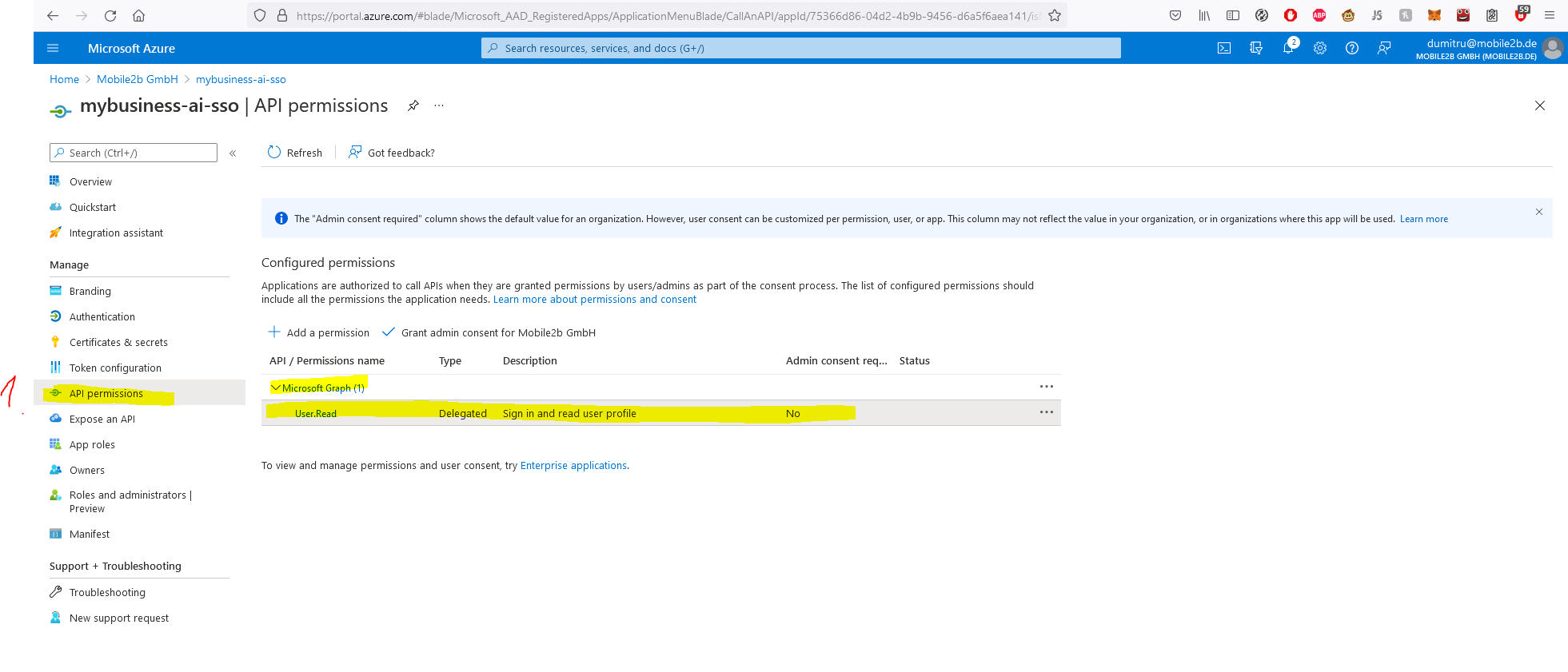This screenshot has width=1568, height=672.
Task: Pin the API permissions blade
Action: pos(413,105)
